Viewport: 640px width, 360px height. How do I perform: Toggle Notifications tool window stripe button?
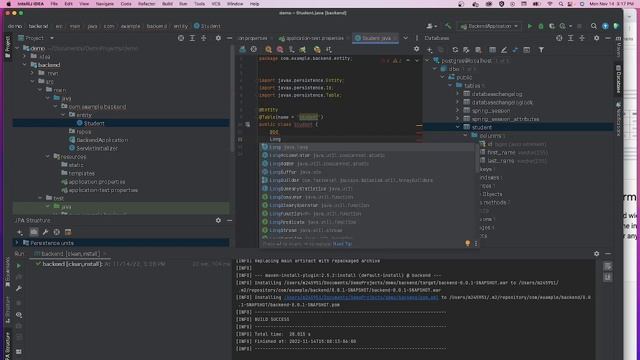click(x=618, y=118)
